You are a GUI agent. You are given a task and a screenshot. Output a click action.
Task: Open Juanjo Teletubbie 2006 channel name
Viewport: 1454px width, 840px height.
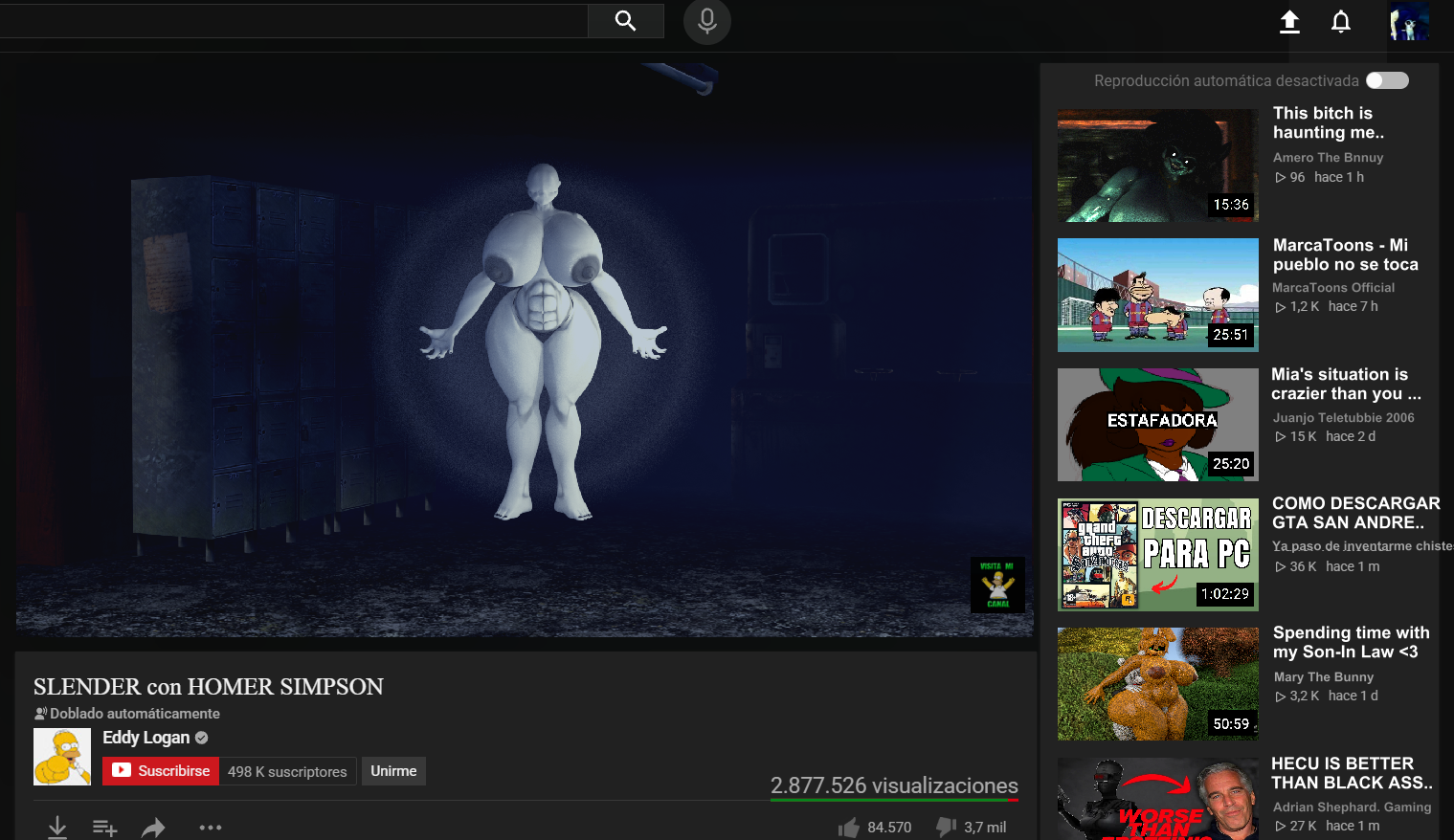1343,418
